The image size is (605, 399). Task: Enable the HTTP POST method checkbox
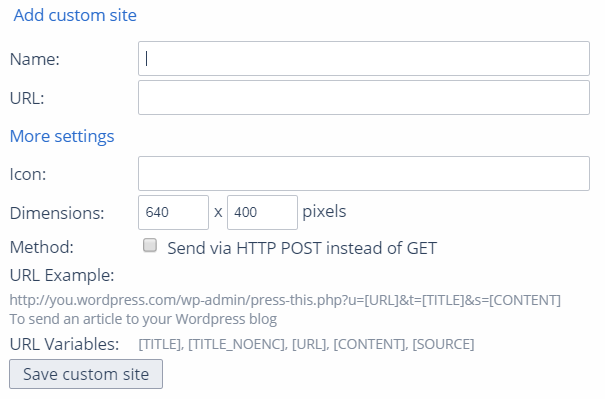tap(150, 245)
